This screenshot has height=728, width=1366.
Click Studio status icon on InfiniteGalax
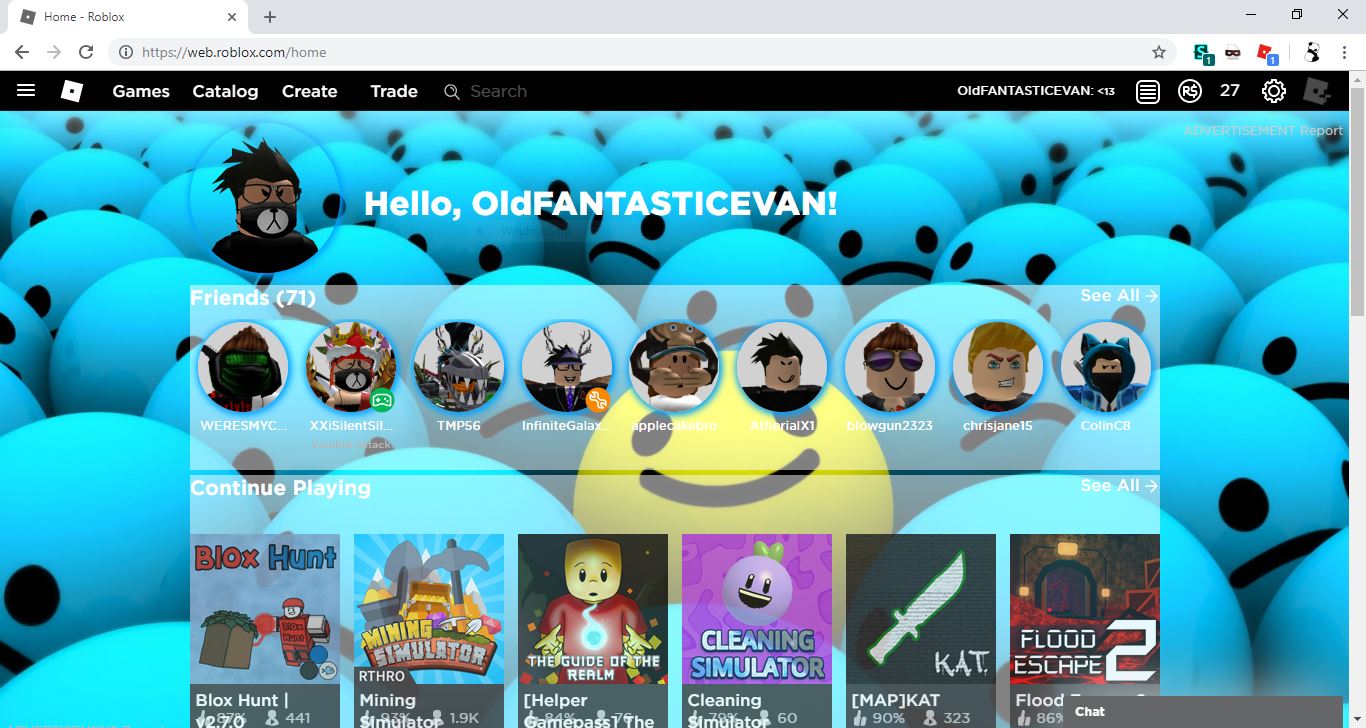[x=598, y=400]
